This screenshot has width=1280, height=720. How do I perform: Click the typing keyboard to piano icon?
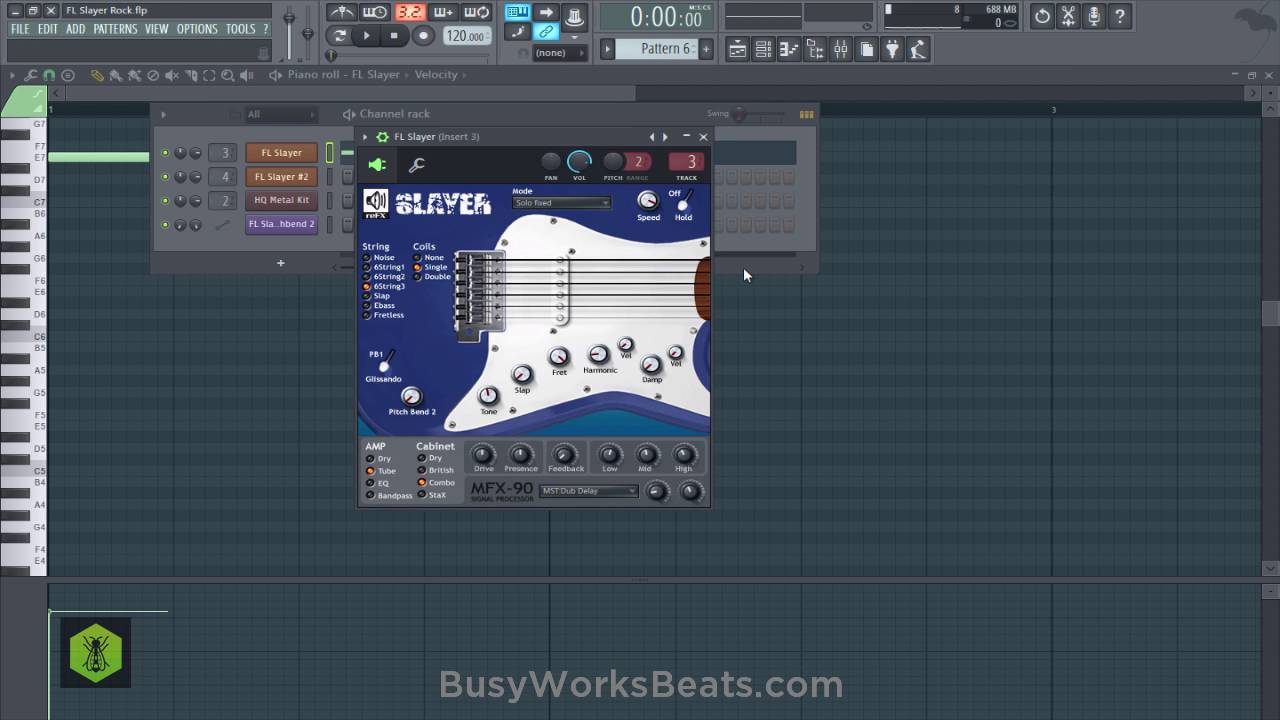coord(517,12)
